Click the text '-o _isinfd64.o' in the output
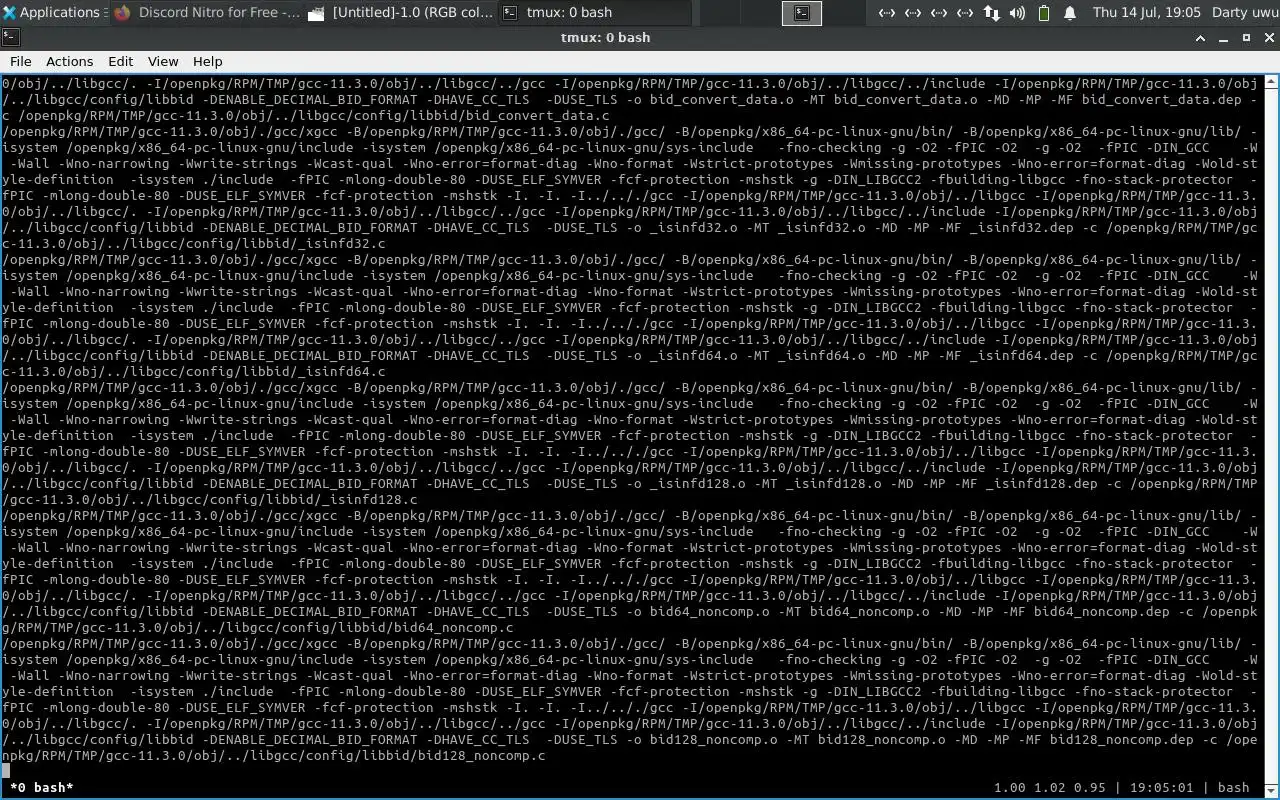The image size is (1280, 800). pyautogui.click(x=681, y=356)
